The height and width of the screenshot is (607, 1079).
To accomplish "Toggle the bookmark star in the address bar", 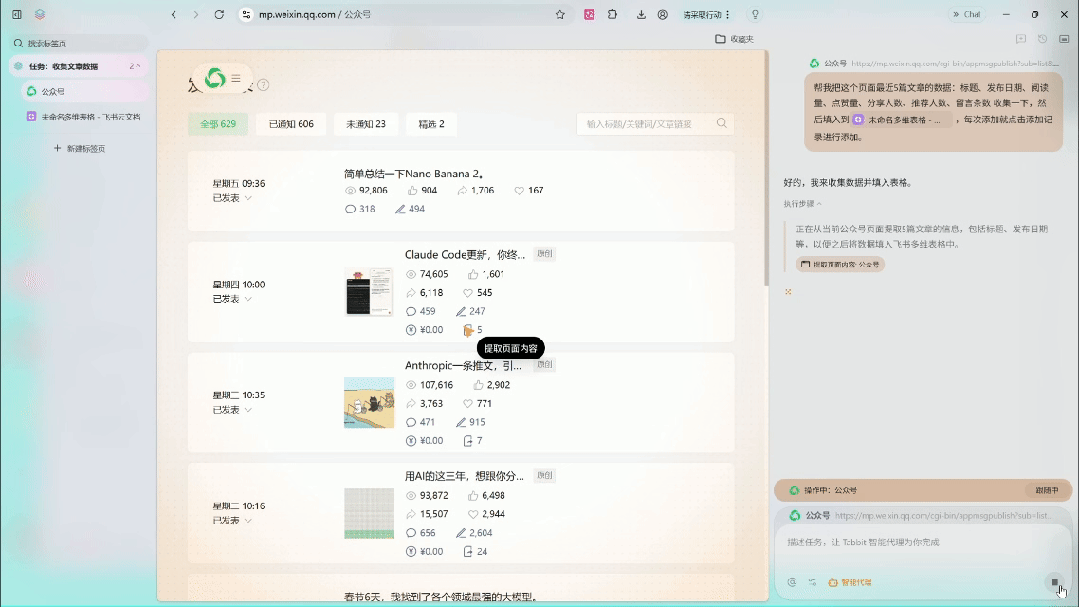I will pyautogui.click(x=560, y=14).
